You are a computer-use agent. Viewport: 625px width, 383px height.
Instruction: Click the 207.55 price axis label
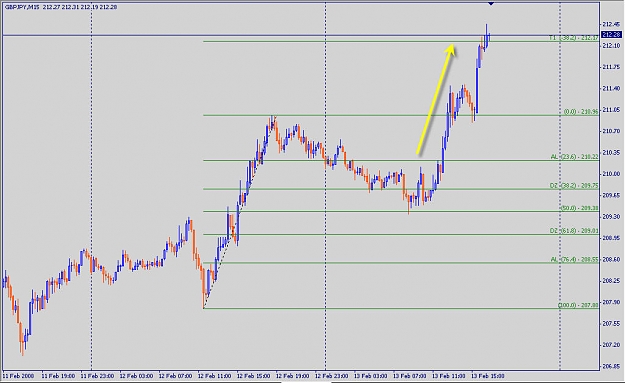click(611, 323)
